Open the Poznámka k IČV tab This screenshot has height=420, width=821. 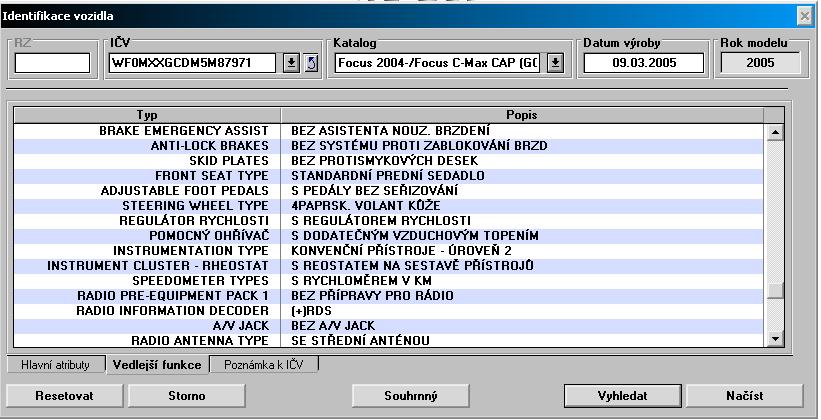[x=265, y=365]
